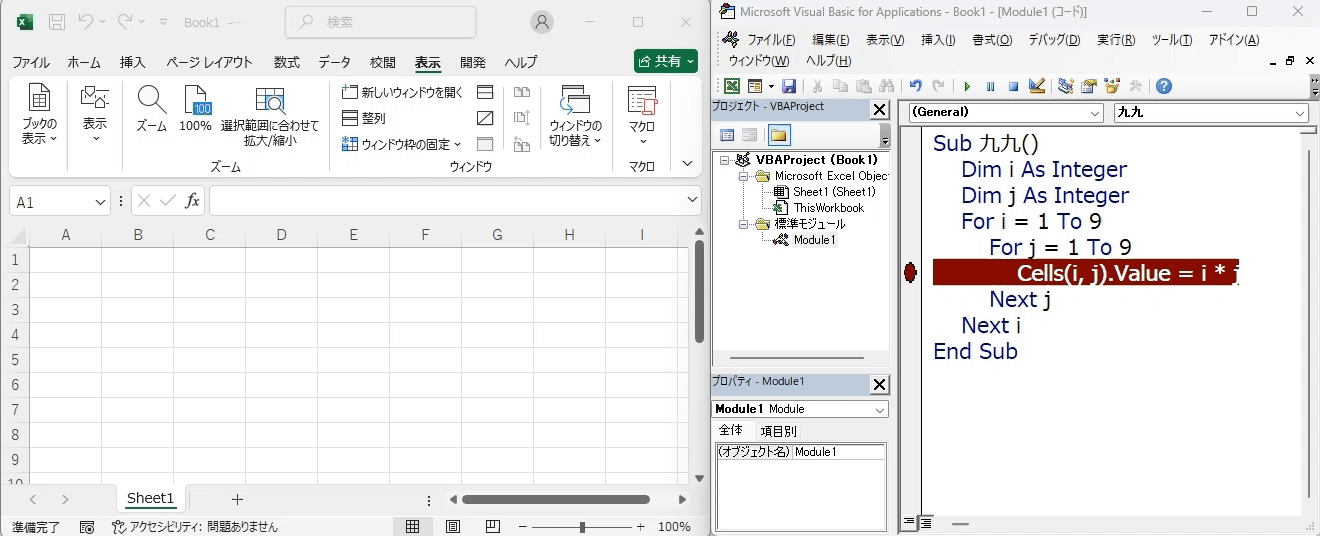
Task: Click the reset (stop) icon in VBA toolbar
Action: tap(1013, 86)
